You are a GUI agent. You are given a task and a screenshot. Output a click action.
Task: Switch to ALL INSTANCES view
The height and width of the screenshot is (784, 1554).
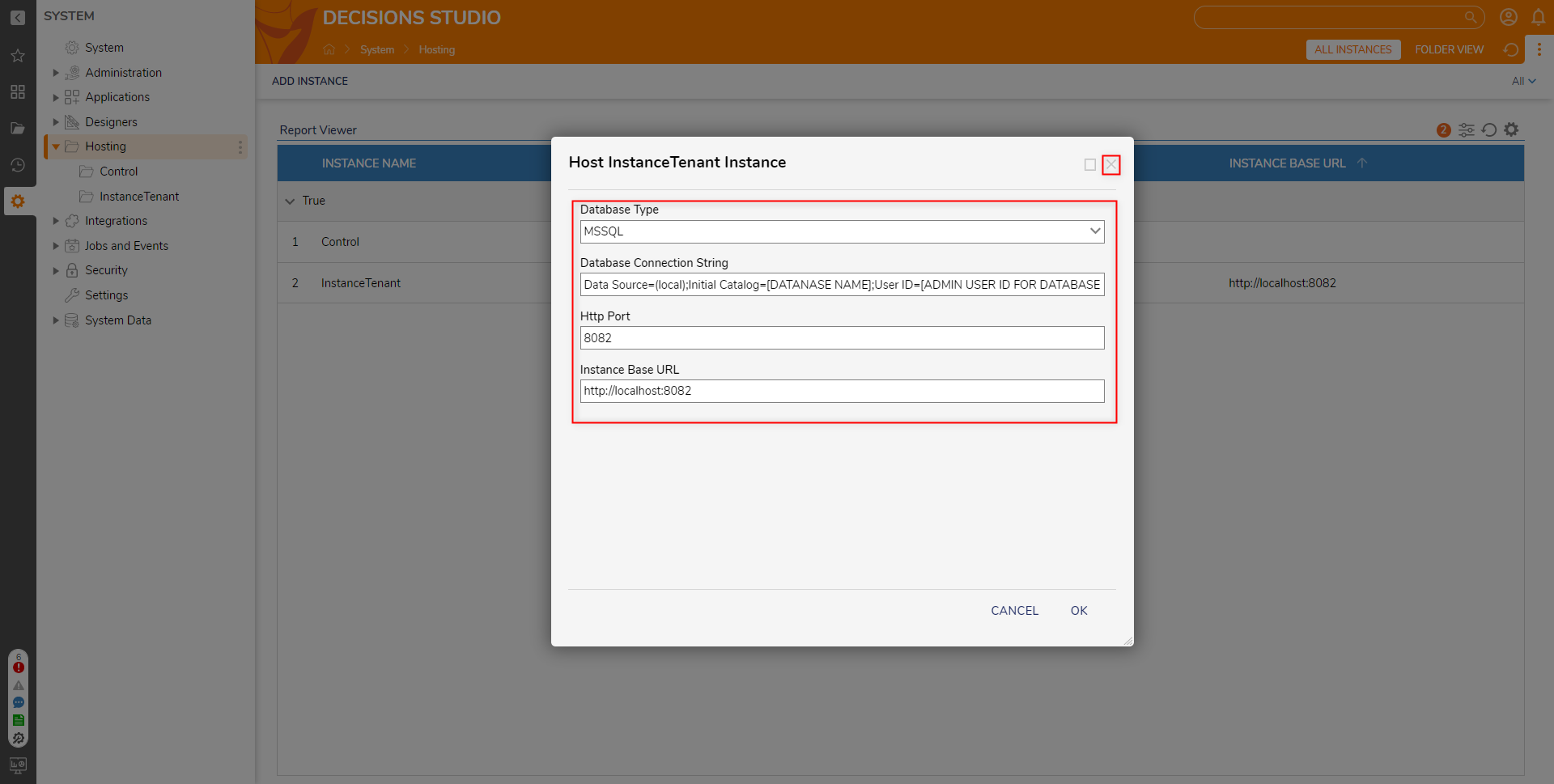coord(1352,49)
